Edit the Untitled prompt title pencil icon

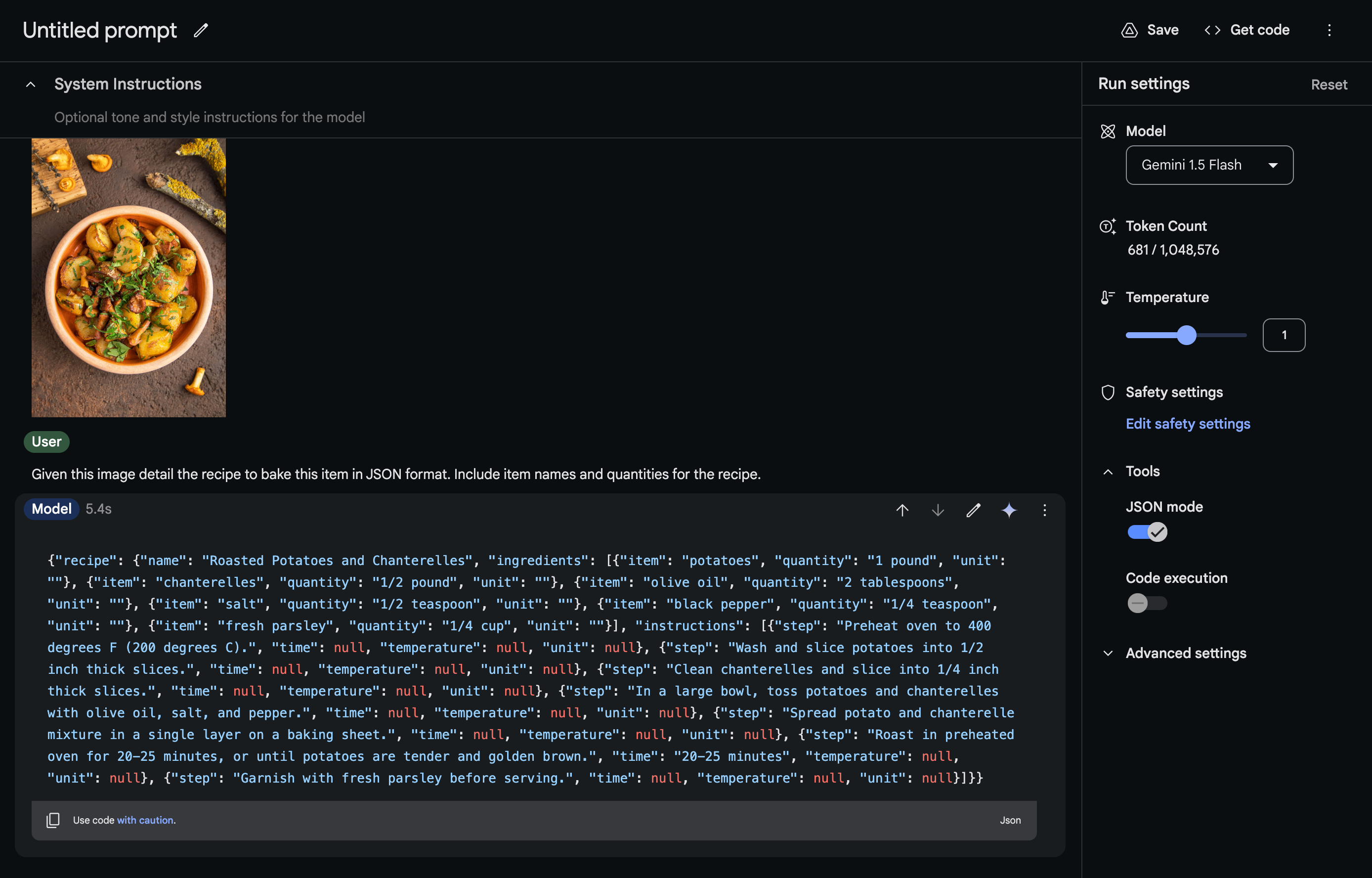(201, 30)
